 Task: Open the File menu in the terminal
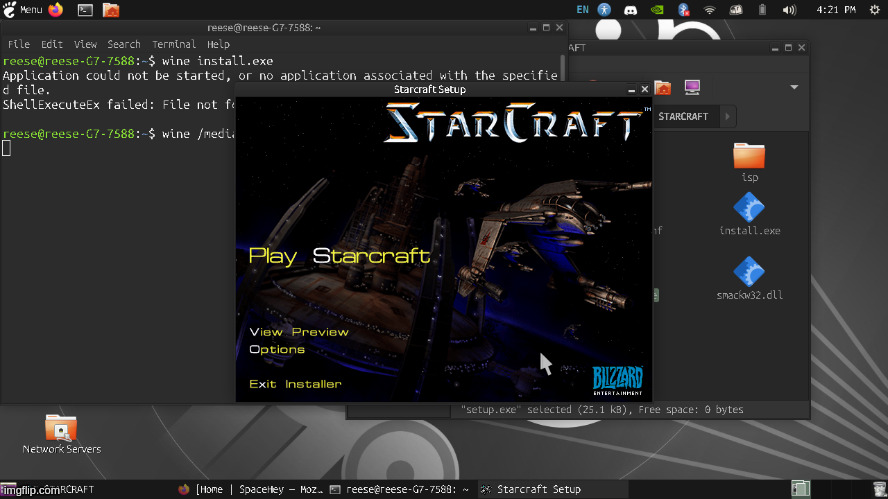(19, 44)
